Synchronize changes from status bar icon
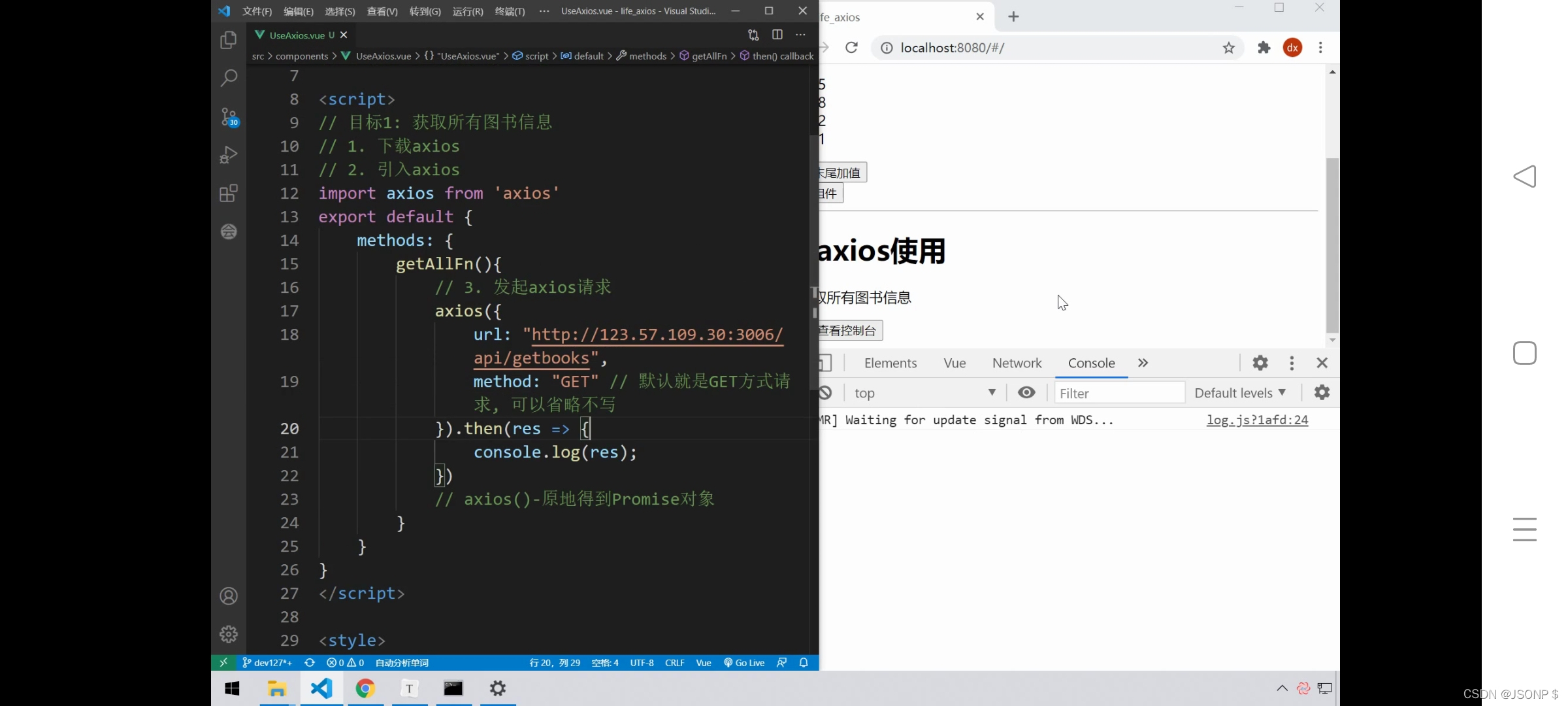1568x706 pixels. tap(310, 662)
